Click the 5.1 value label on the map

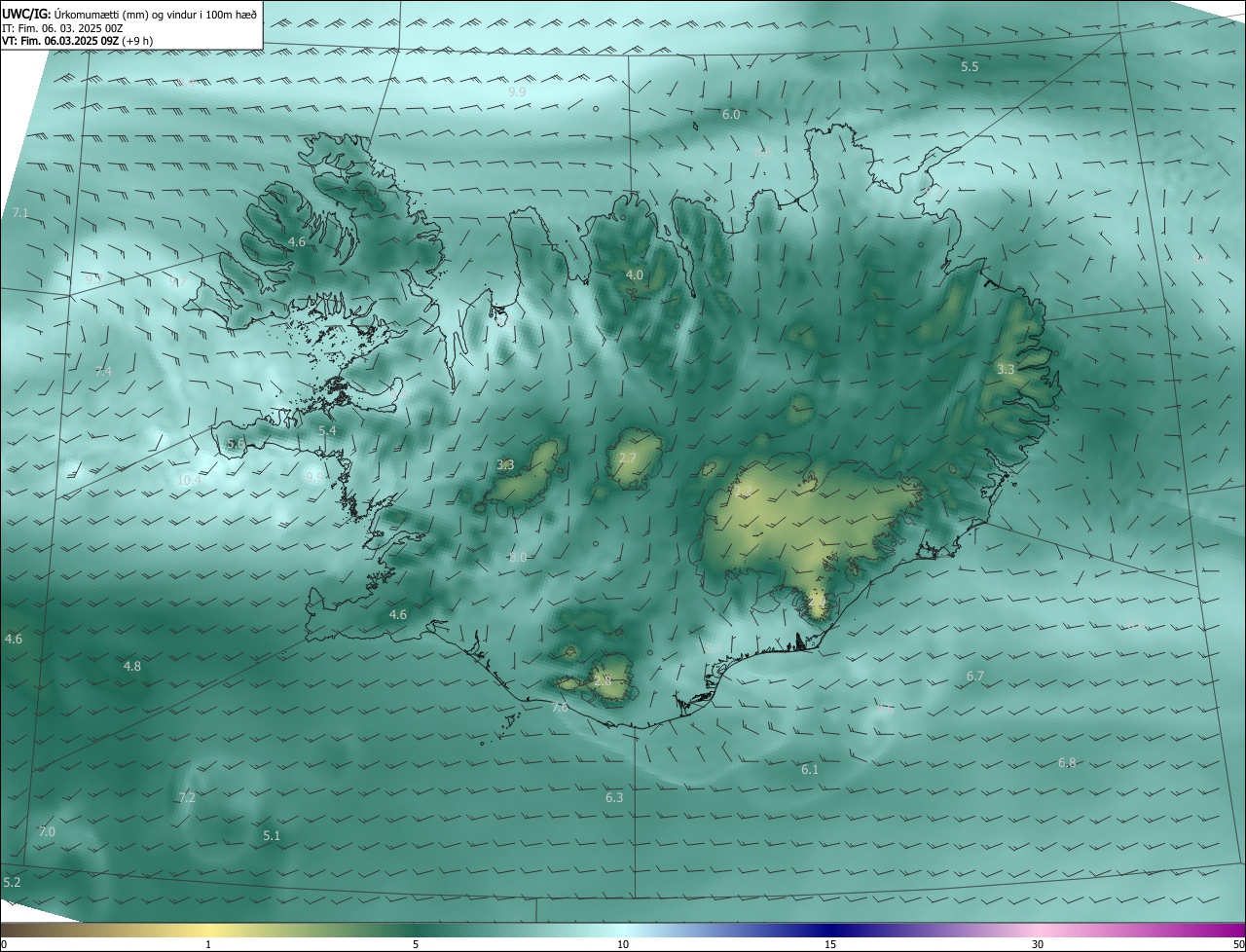(272, 836)
